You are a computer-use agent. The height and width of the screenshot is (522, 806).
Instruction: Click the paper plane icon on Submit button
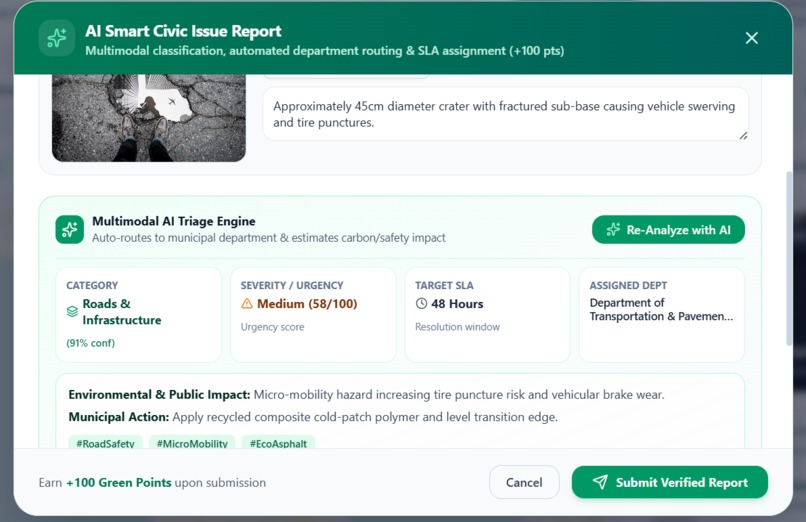pos(600,482)
